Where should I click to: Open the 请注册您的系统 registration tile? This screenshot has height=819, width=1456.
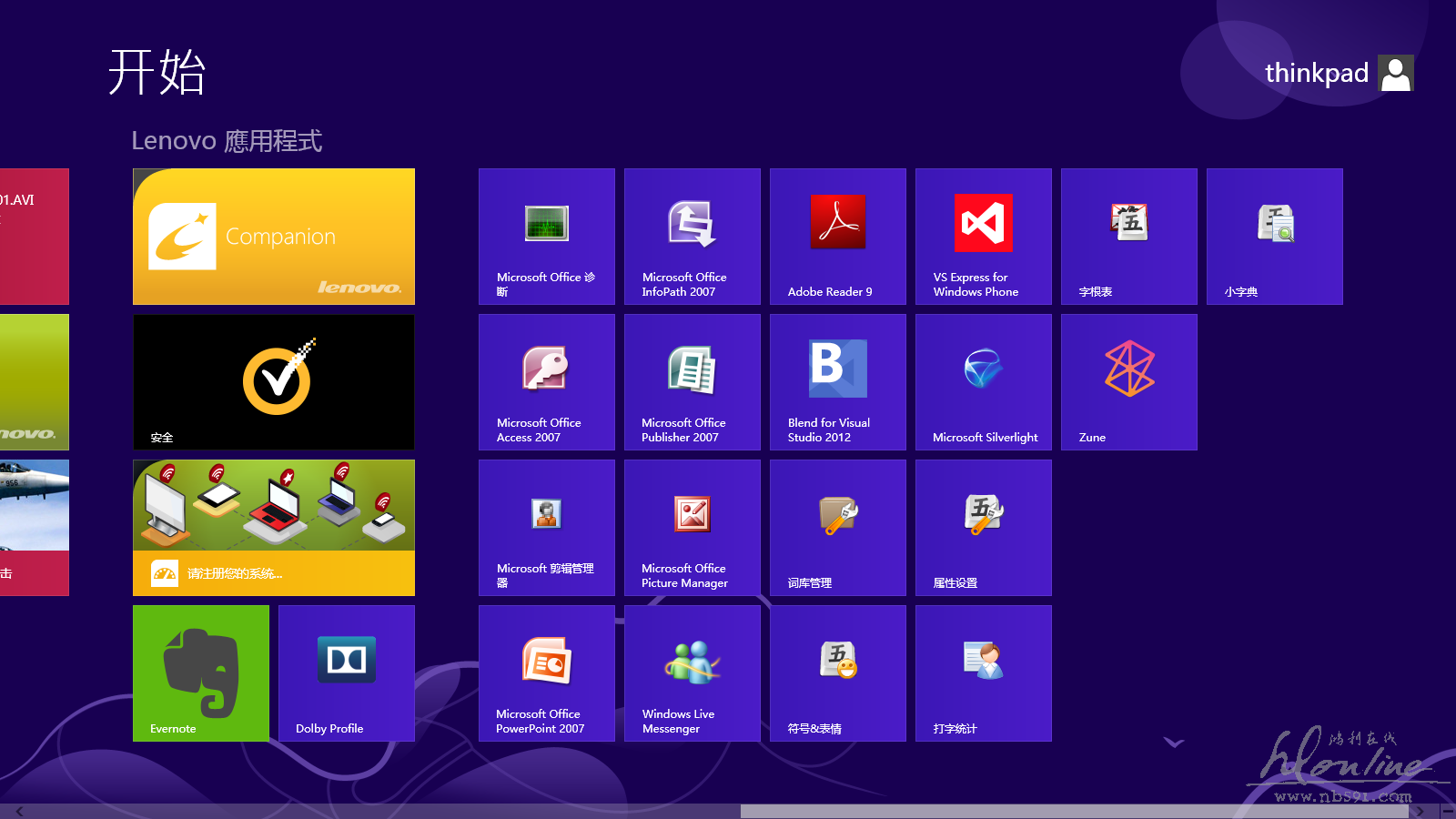point(273,528)
